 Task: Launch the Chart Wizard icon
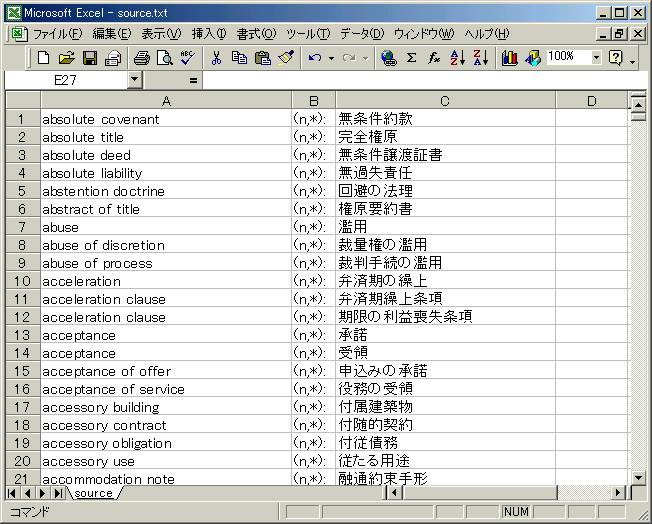click(x=509, y=58)
